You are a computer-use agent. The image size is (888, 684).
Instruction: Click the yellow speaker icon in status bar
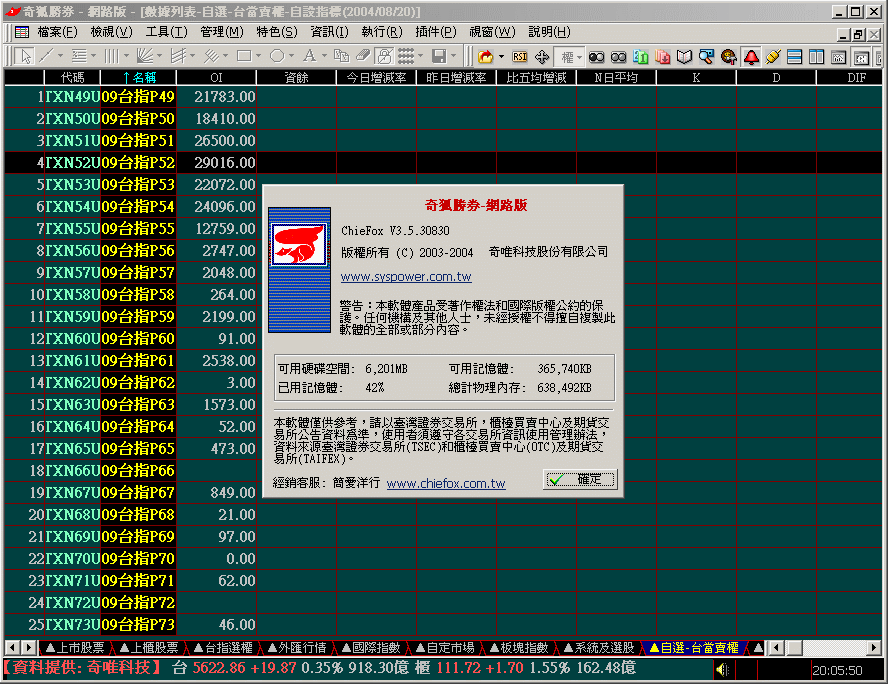pos(721,667)
